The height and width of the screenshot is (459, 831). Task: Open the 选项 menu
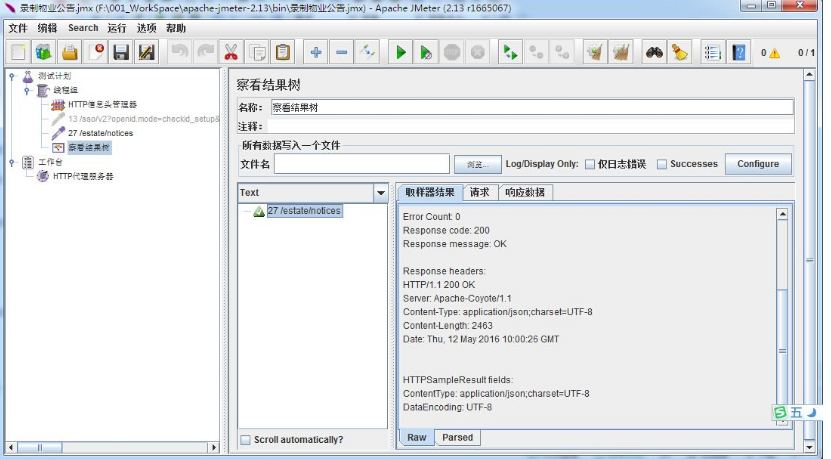146,28
